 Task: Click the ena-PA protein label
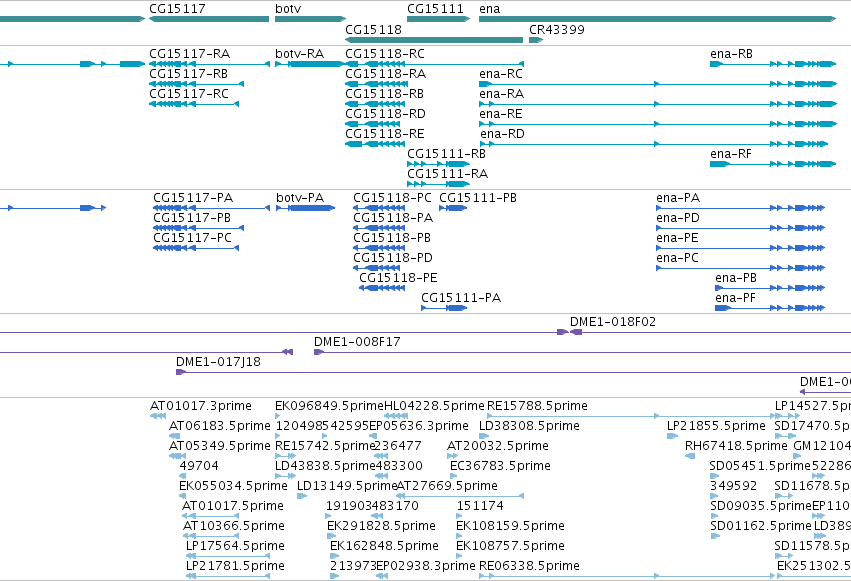tap(678, 198)
